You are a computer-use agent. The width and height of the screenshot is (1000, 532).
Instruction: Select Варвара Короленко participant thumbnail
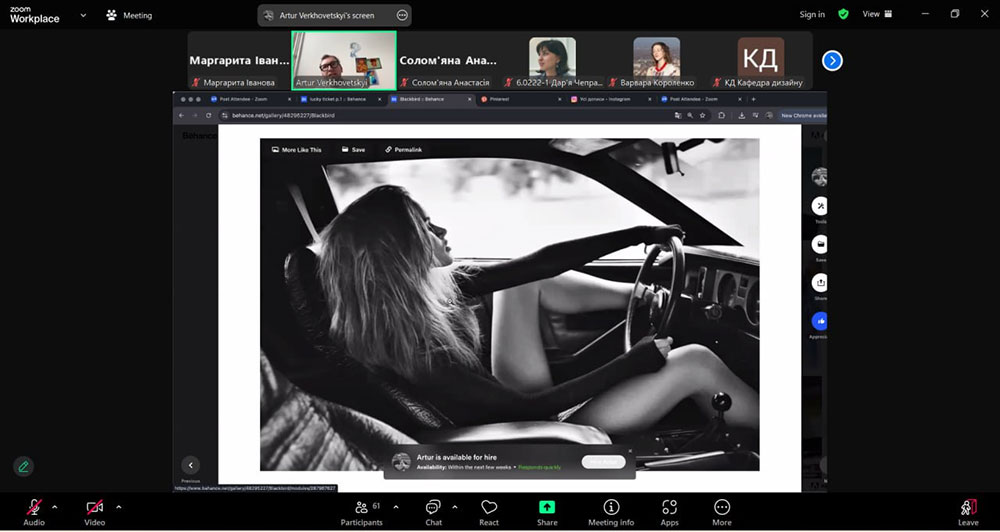click(x=656, y=61)
